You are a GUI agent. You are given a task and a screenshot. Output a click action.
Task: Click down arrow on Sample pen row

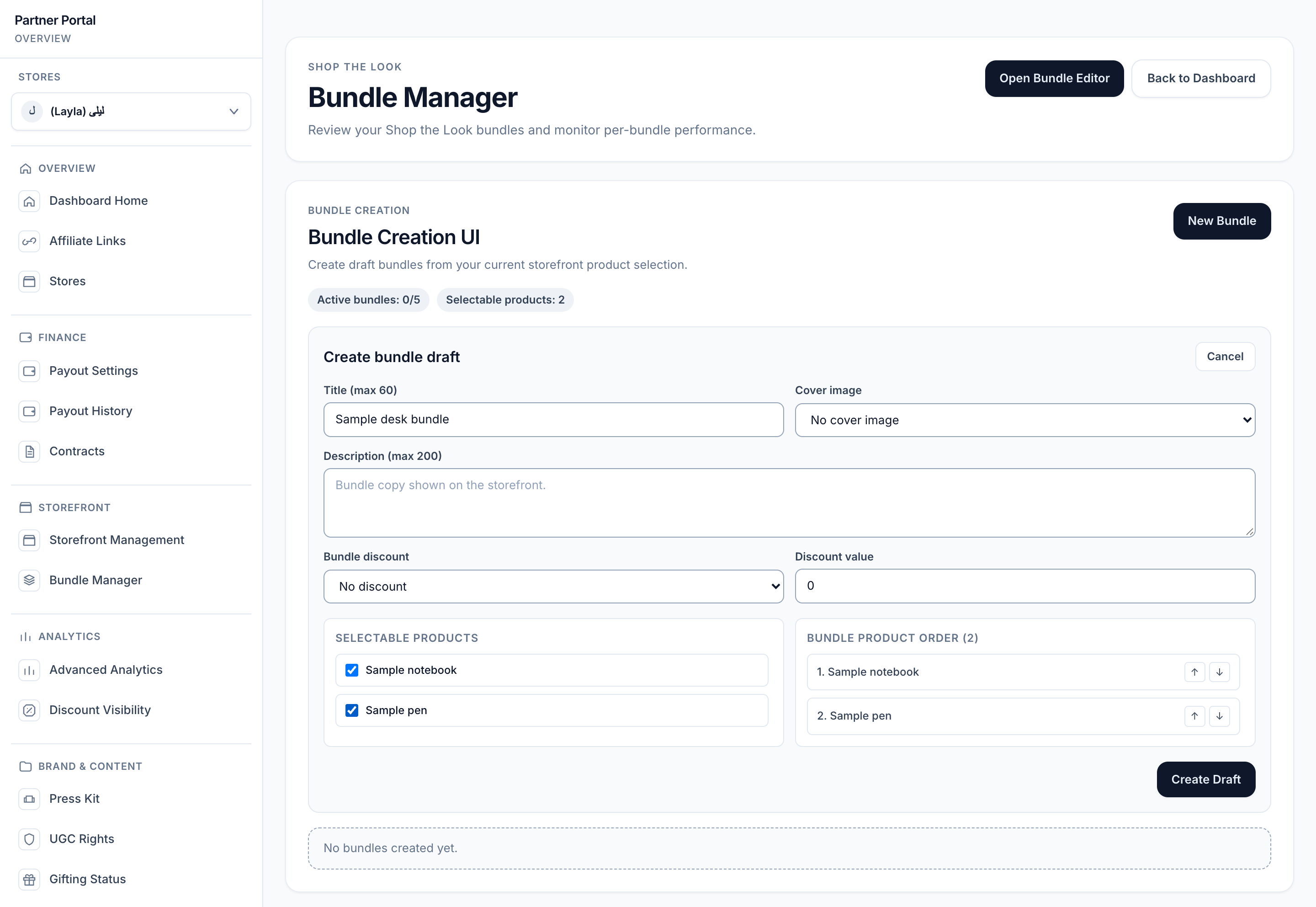[x=1219, y=716]
